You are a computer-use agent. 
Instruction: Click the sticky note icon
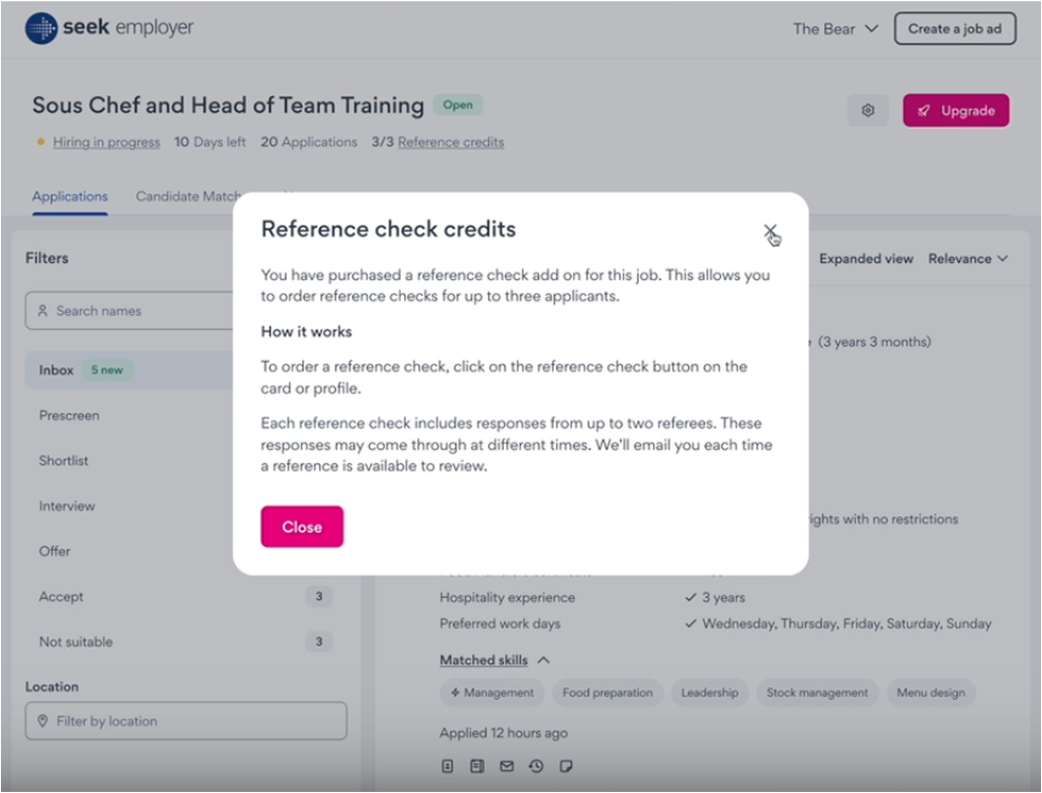pyautogui.click(x=567, y=767)
